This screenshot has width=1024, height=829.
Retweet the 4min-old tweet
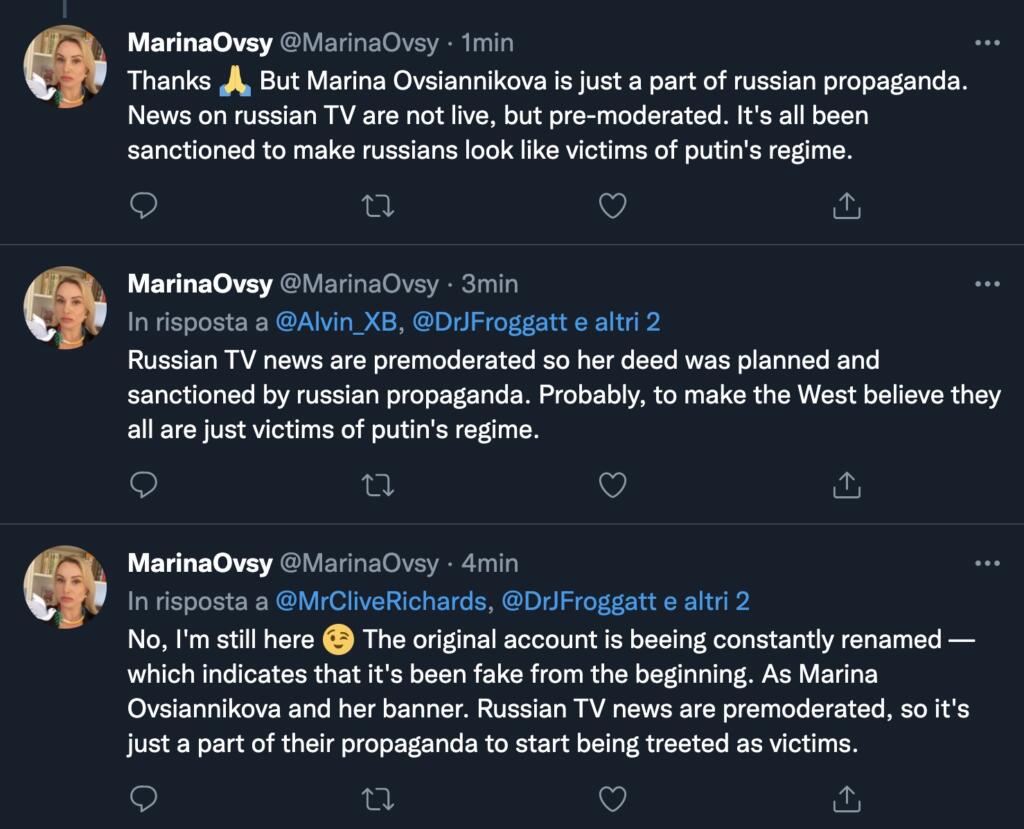click(x=378, y=797)
